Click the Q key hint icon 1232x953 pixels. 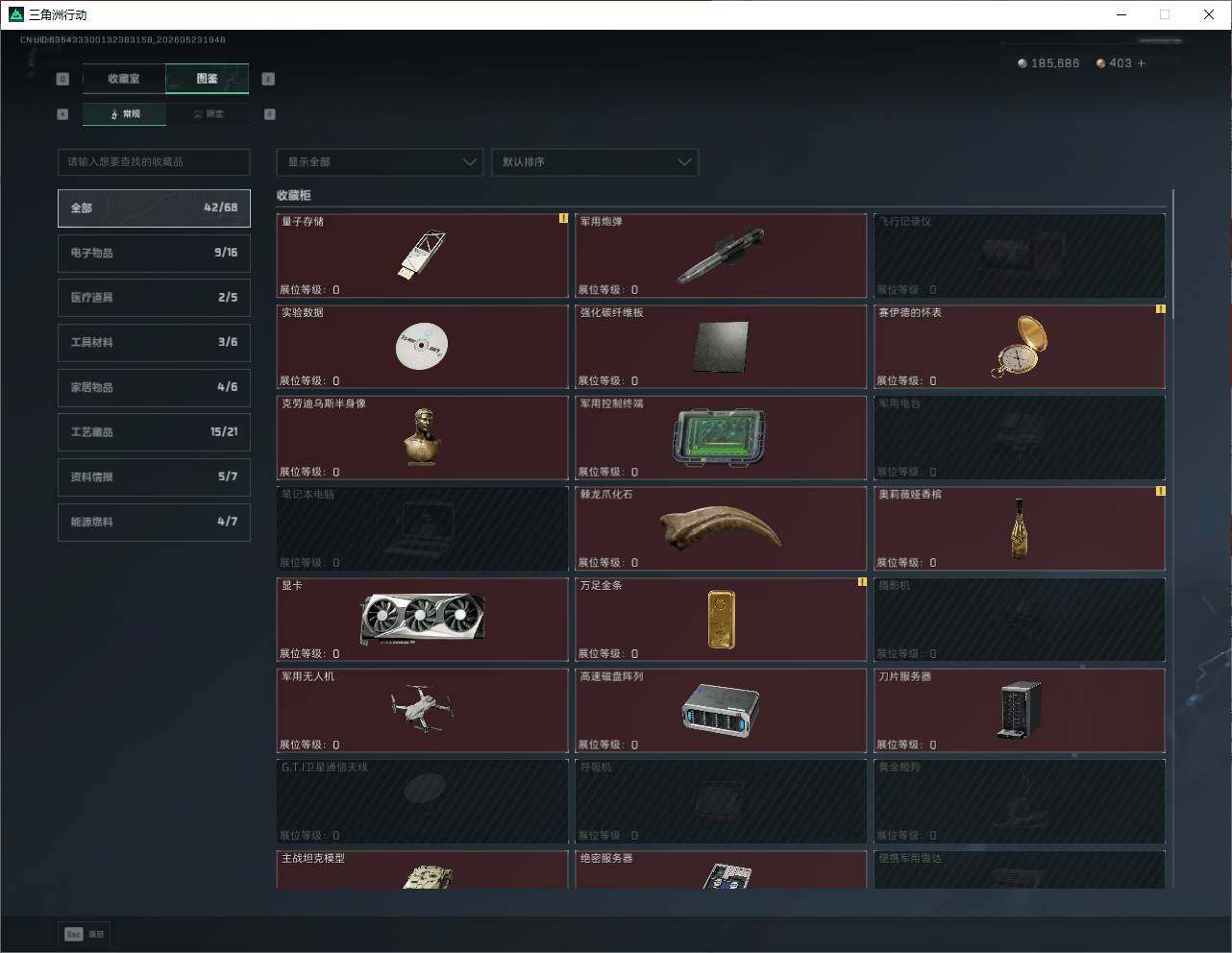coord(62,79)
